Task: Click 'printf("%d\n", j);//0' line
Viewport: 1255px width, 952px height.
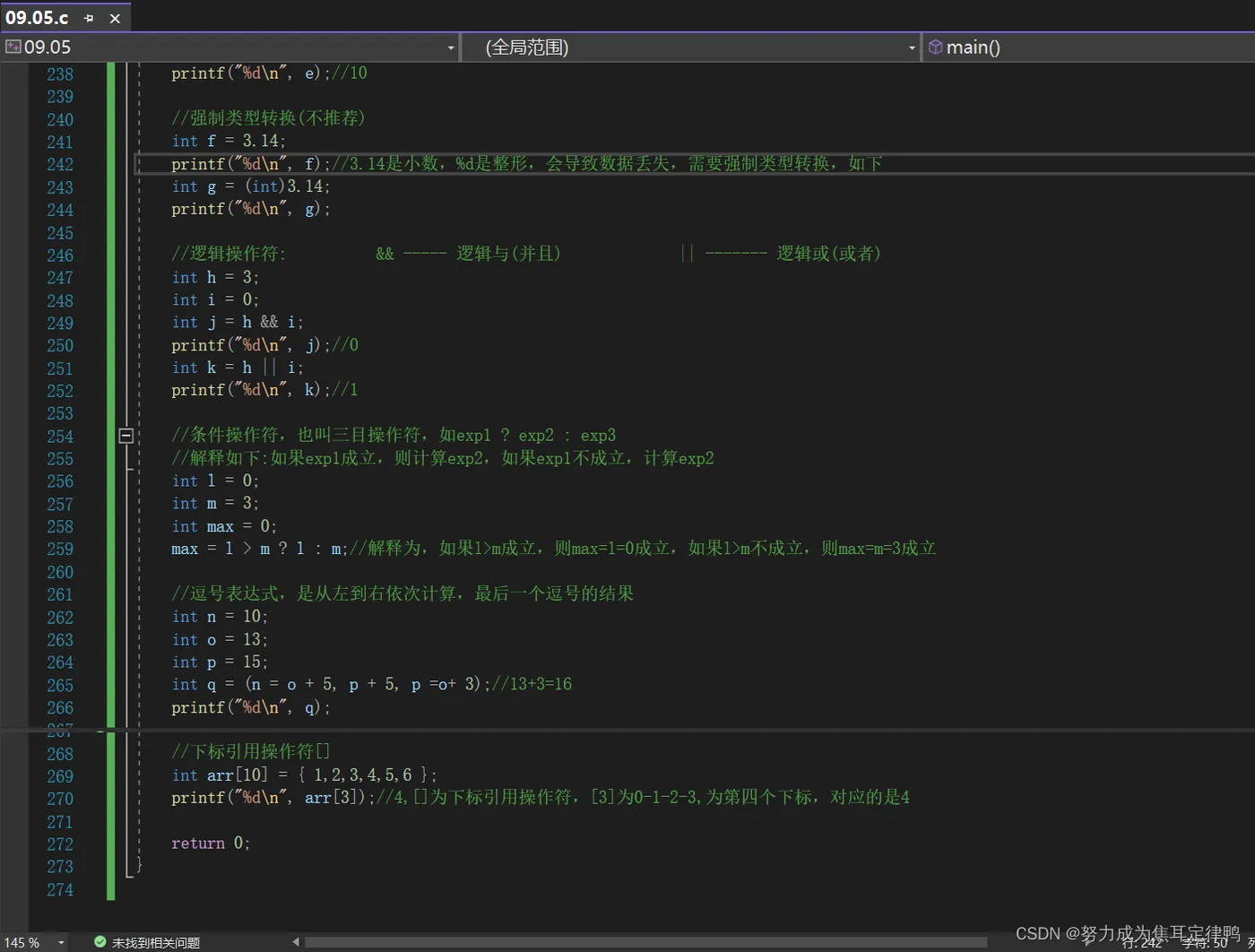Action: (264, 345)
